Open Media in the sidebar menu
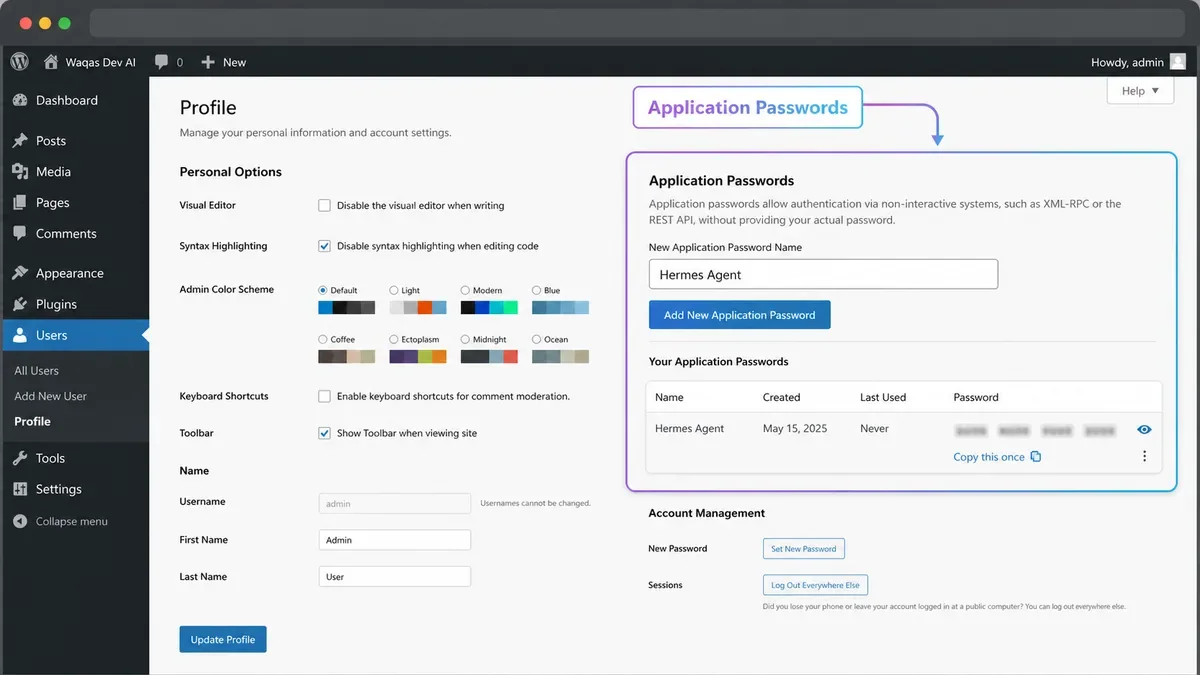This screenshot has width=1200, height=675. coord(74,172)
